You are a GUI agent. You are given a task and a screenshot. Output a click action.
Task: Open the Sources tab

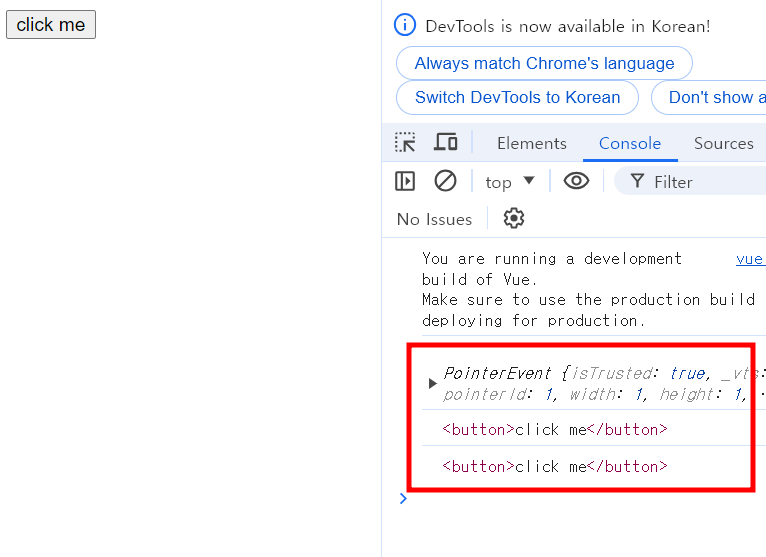pos(723,143)
